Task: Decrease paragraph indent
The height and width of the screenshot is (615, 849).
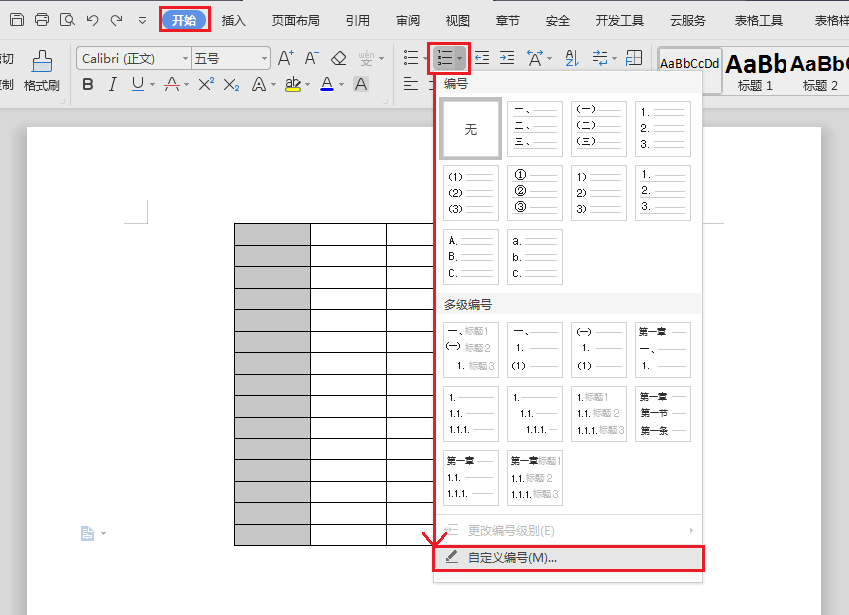Action: click(x=482, y=58)
